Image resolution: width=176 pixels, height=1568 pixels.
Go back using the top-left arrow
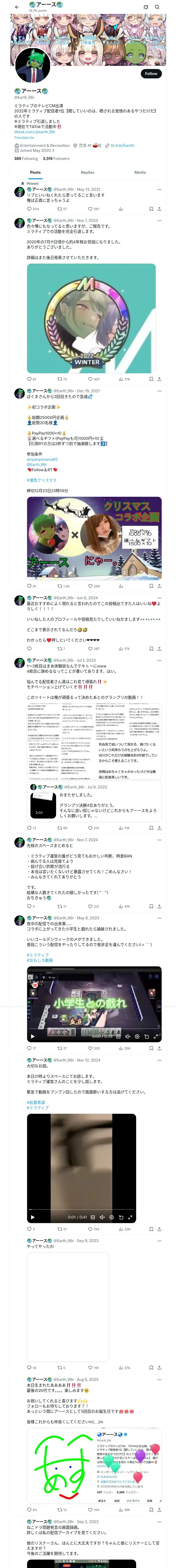coord(17,7)
